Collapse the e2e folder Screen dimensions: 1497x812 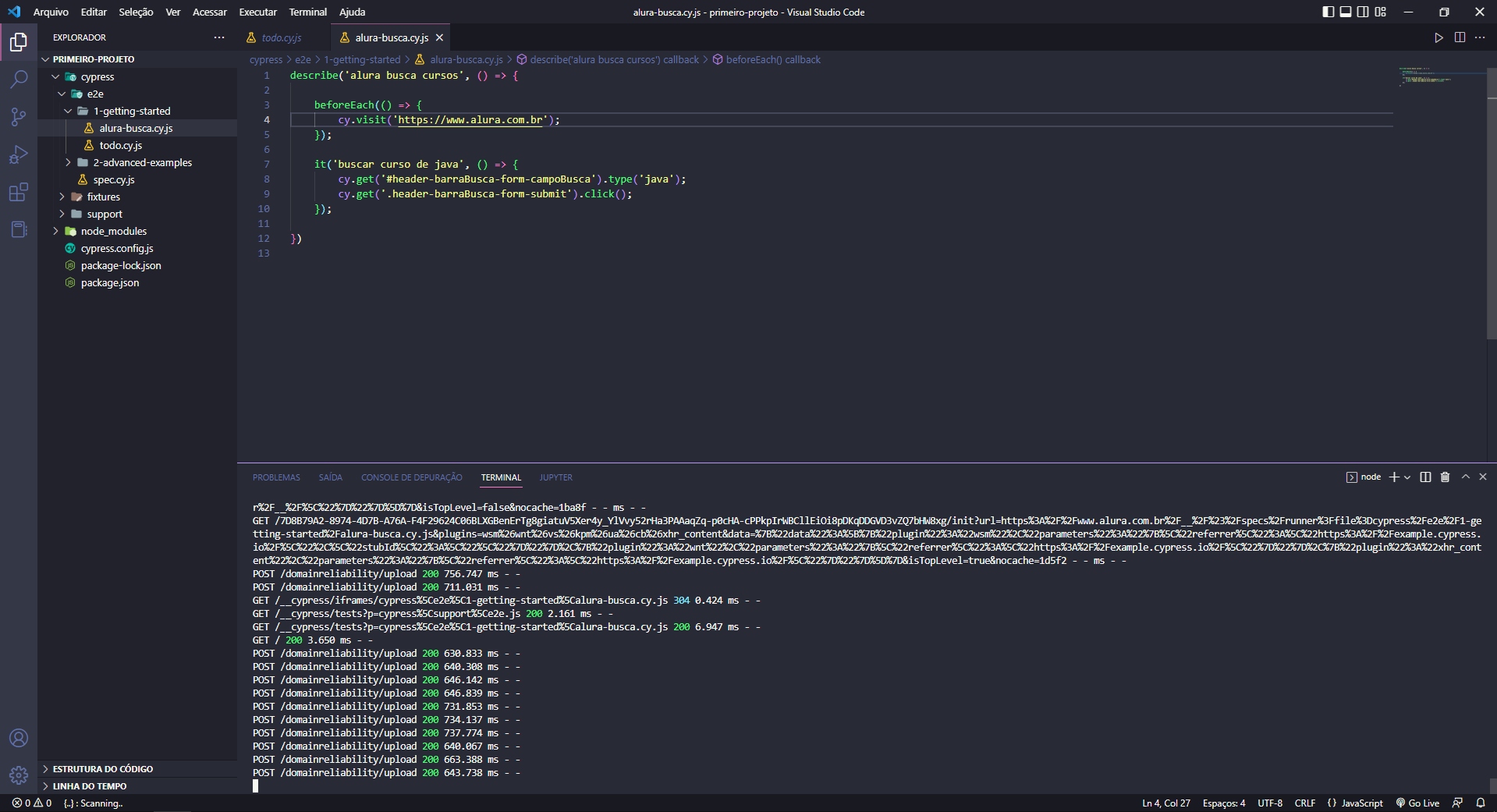(62, 94)
